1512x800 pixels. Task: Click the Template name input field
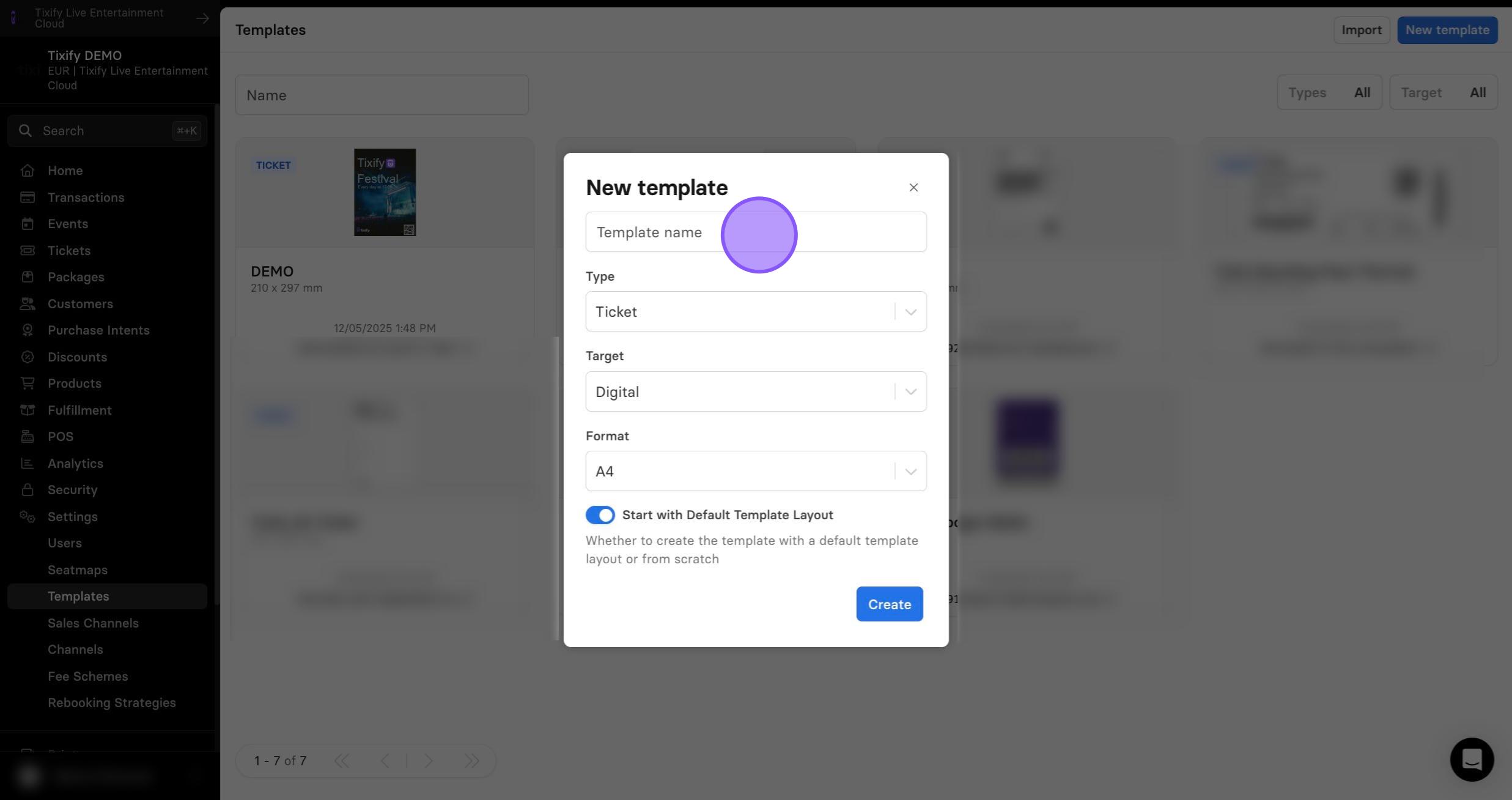click(756, 232)
